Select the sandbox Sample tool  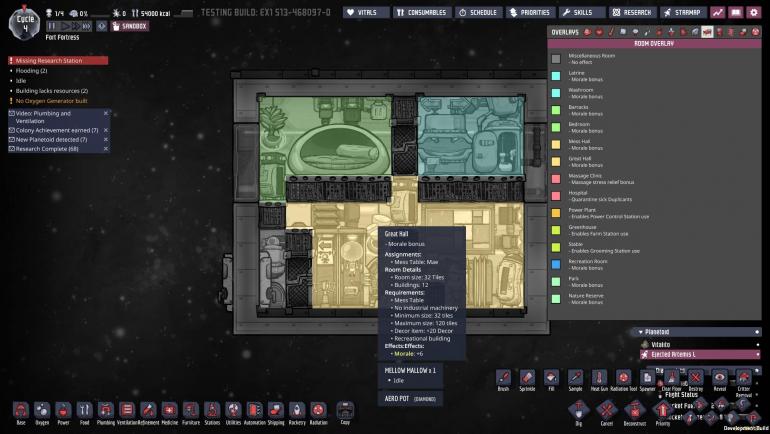[x=575, y=380]
